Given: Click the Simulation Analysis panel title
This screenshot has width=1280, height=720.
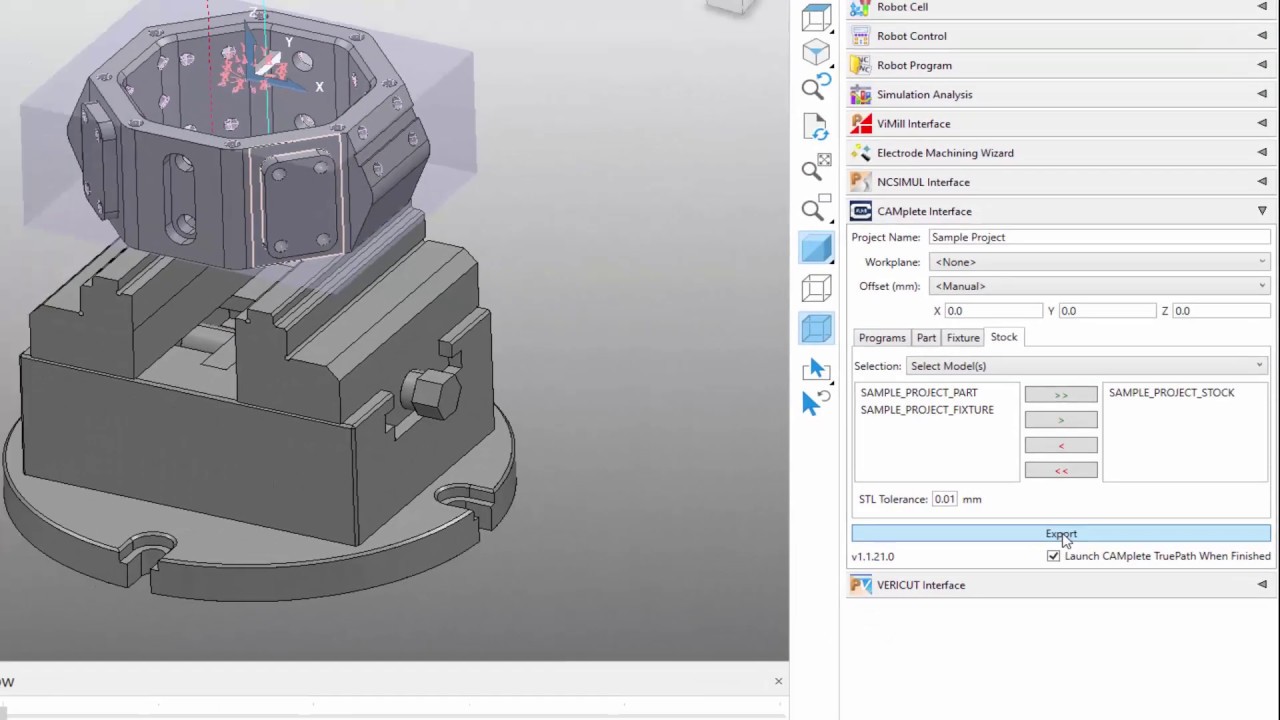Looking at the screenshot, I should coord(924,94).
